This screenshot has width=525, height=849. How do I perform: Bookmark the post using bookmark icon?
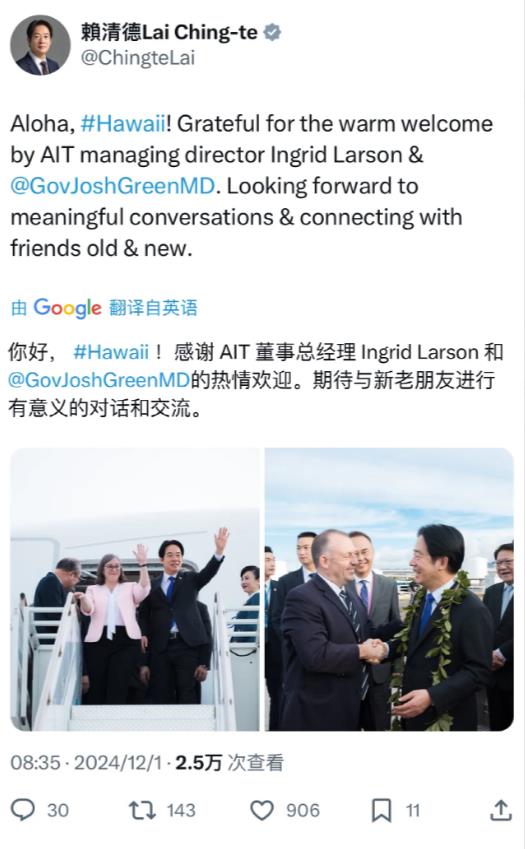(x=381, y=811)
